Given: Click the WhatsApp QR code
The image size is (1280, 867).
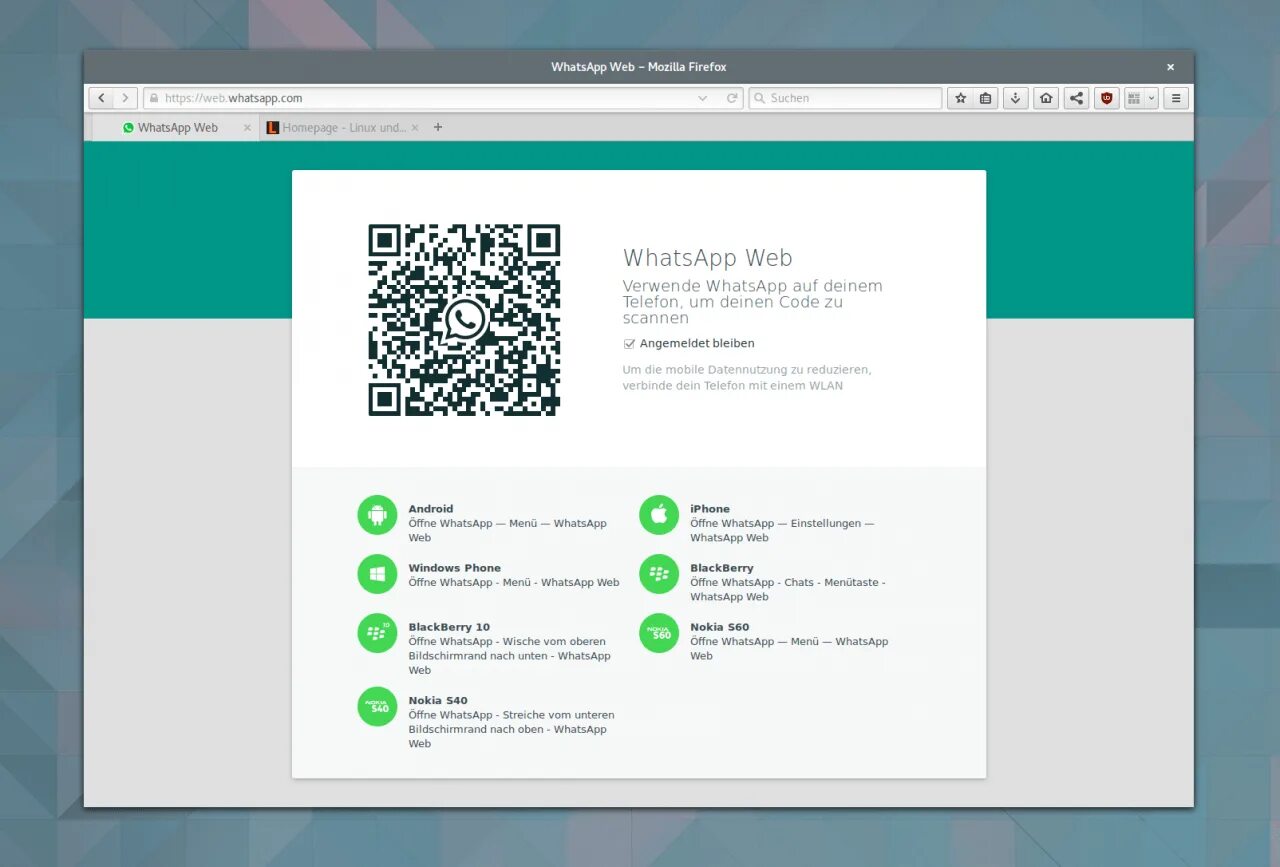Looking at the screenshot, I should point(464,320).
